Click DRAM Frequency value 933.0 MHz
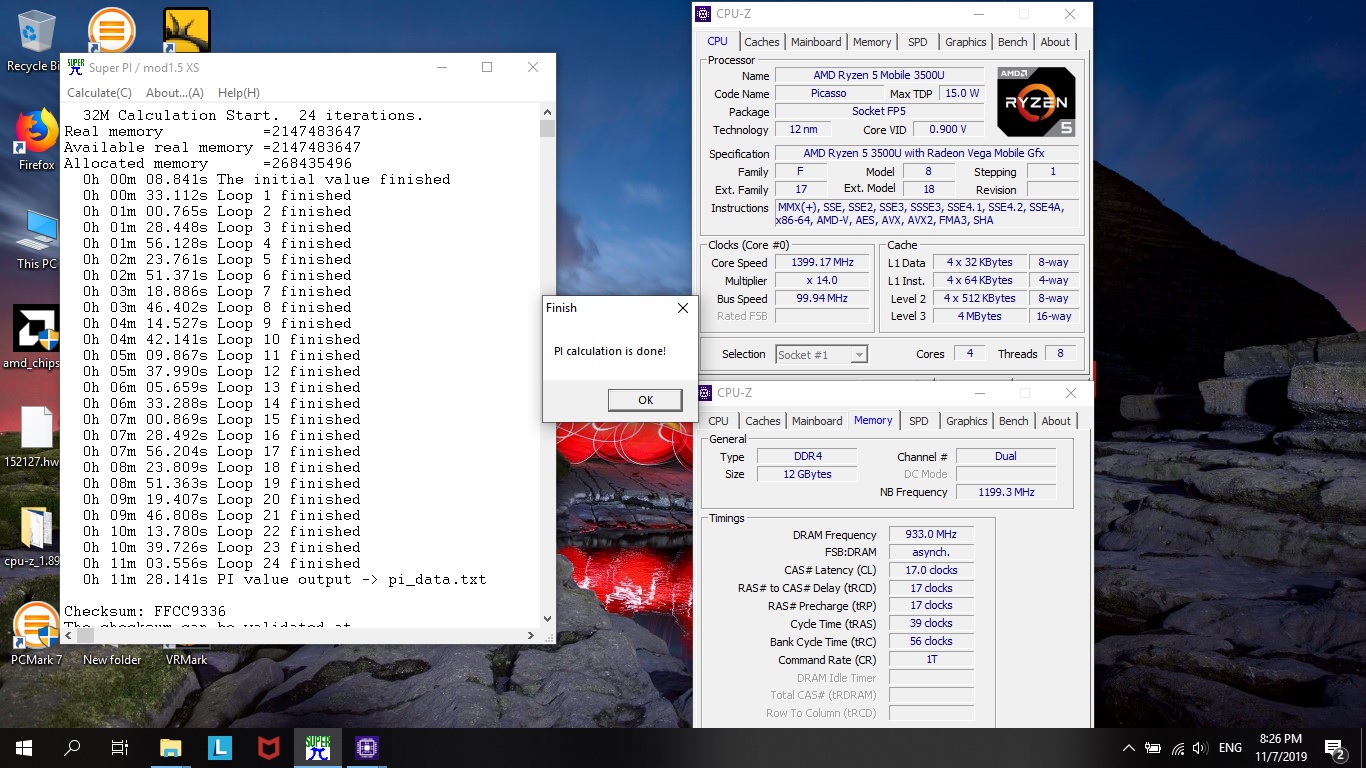Image resolution: width=1366 pixels, height=768 pixels. (x=931, y=535)
